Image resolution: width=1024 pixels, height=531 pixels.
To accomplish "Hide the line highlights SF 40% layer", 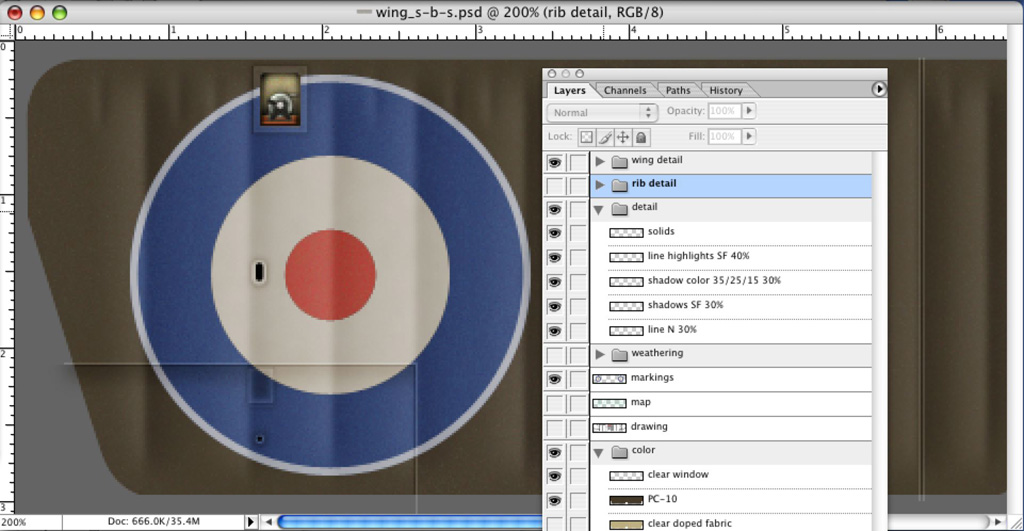I will coord(554,257).
